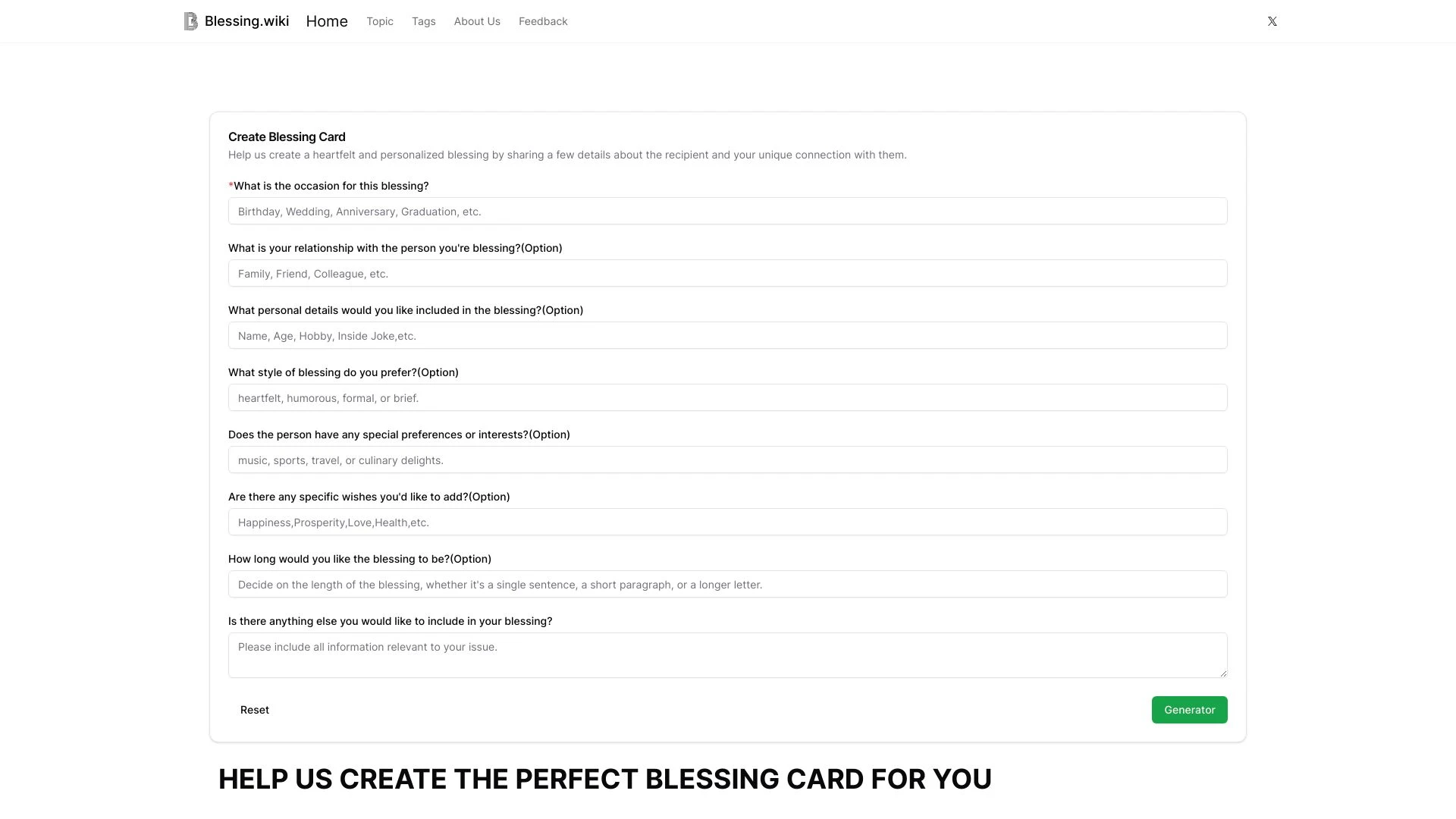The width and height of the screenshot is (1456, 819).
Task: Select the occasion field placeholder text
Action: point(728,211)
